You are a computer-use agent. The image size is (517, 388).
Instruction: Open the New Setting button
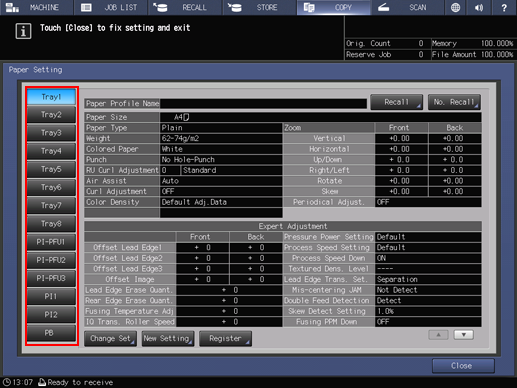click(x=168, y=339)
